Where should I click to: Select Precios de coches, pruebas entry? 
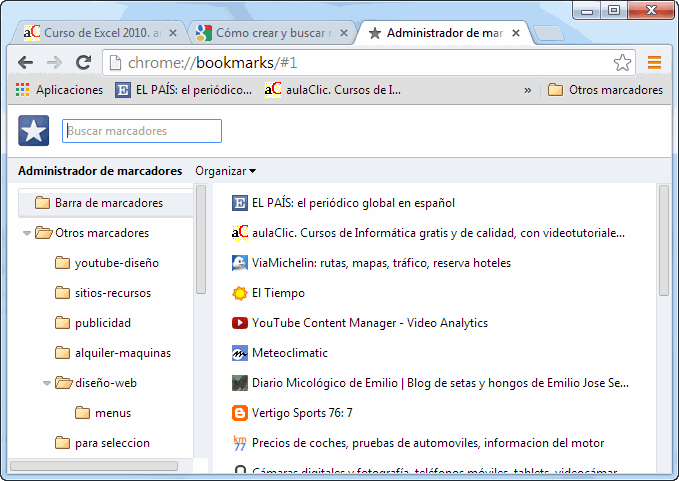(428, 443)
